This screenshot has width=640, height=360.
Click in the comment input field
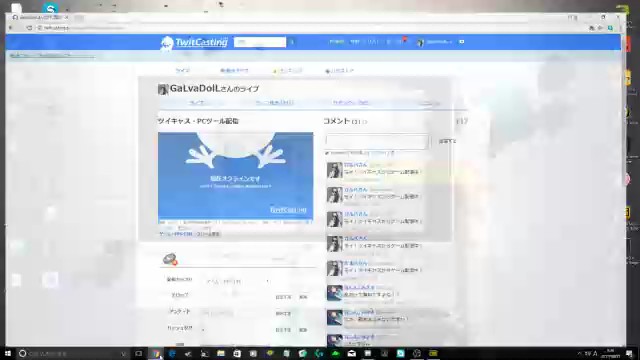pyautogui.click(x=377, y=141)
